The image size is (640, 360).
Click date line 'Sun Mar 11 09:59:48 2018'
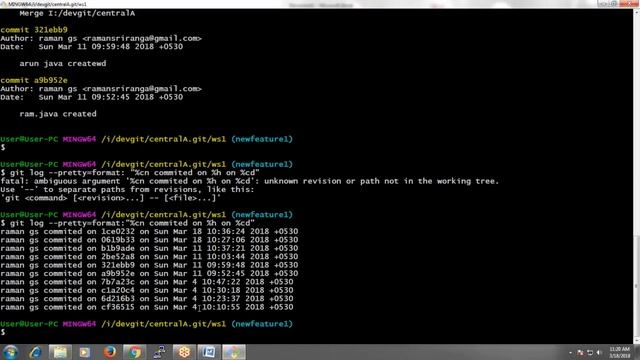click(x=92, y=47)
